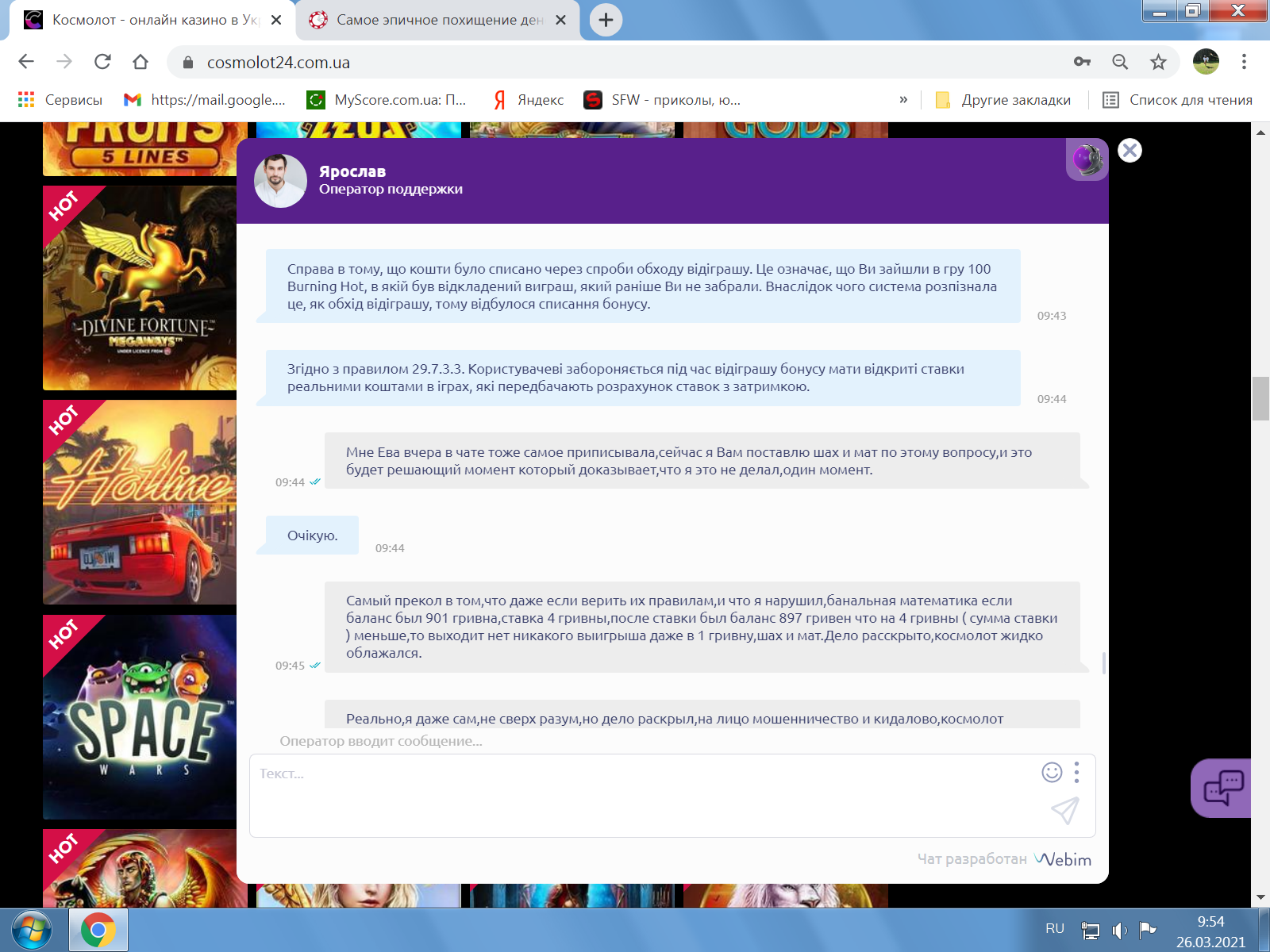Click the saved passwords key icon
Screen dimensions: 1270x952
click(1082, 62)
